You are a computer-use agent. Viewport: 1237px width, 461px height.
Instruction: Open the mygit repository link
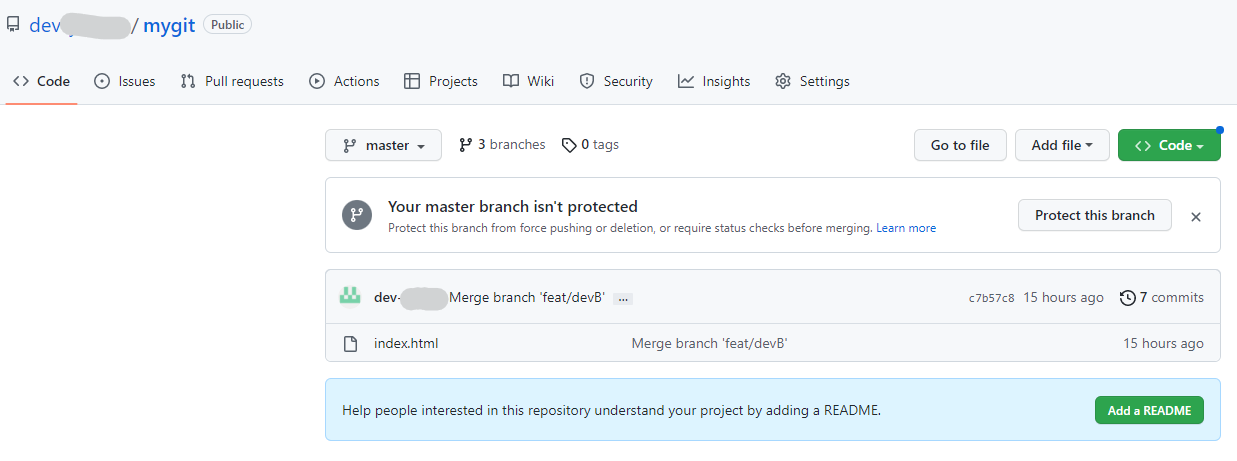[169, 26]
